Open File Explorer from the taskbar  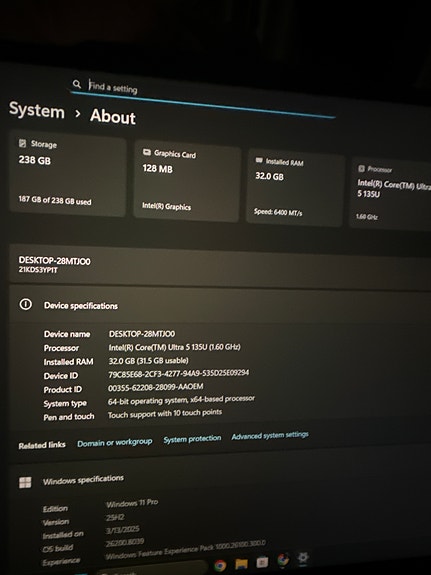tap(241, 564)
